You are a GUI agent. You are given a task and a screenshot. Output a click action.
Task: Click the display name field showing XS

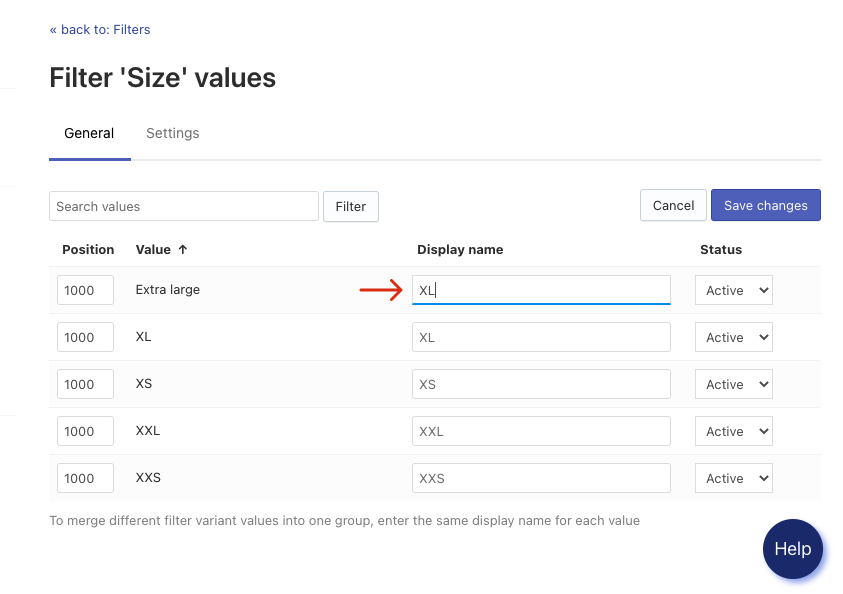[x=541, y=384]
